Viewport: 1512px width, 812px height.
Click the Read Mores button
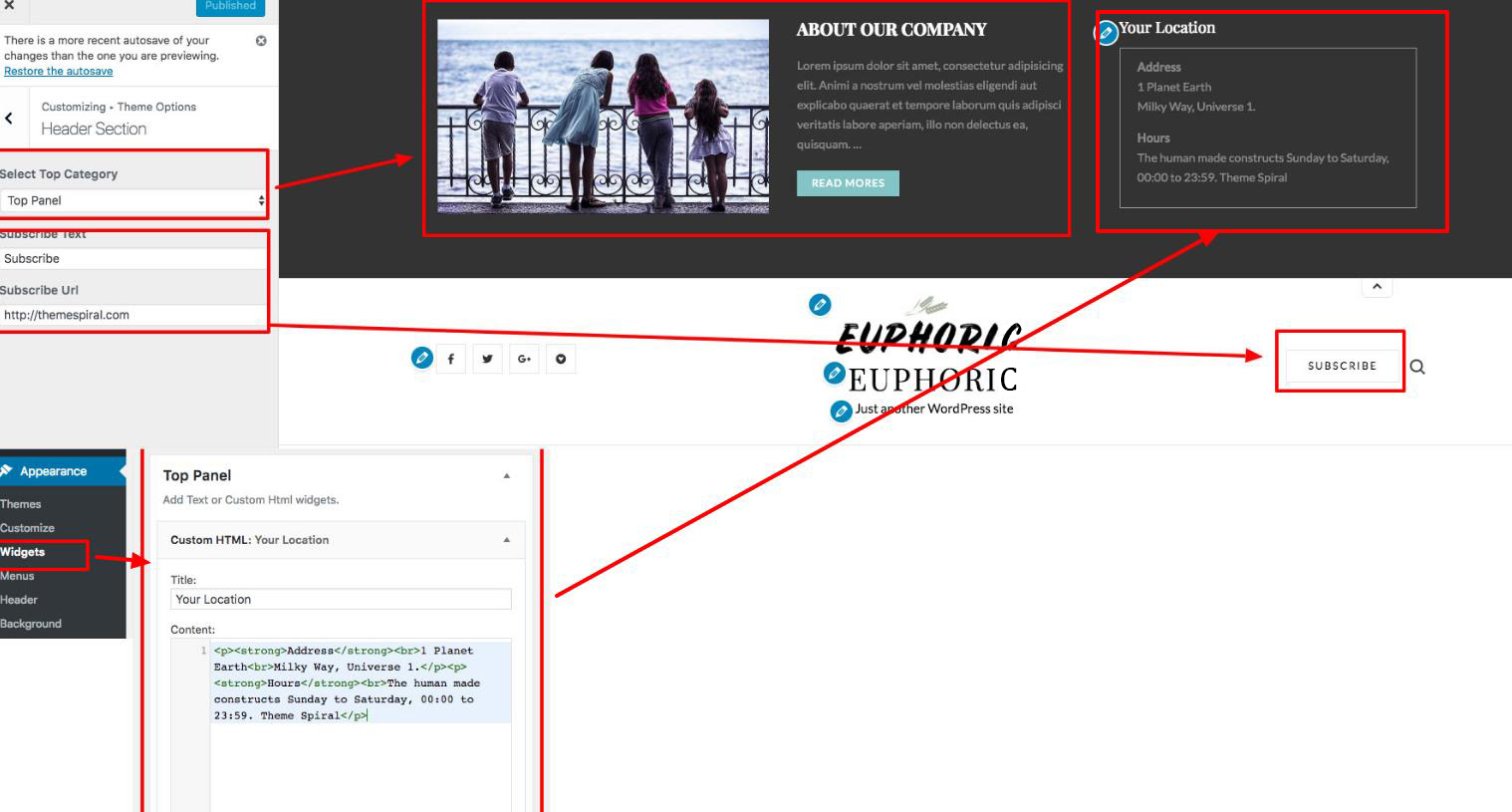[x=848, y=183]
